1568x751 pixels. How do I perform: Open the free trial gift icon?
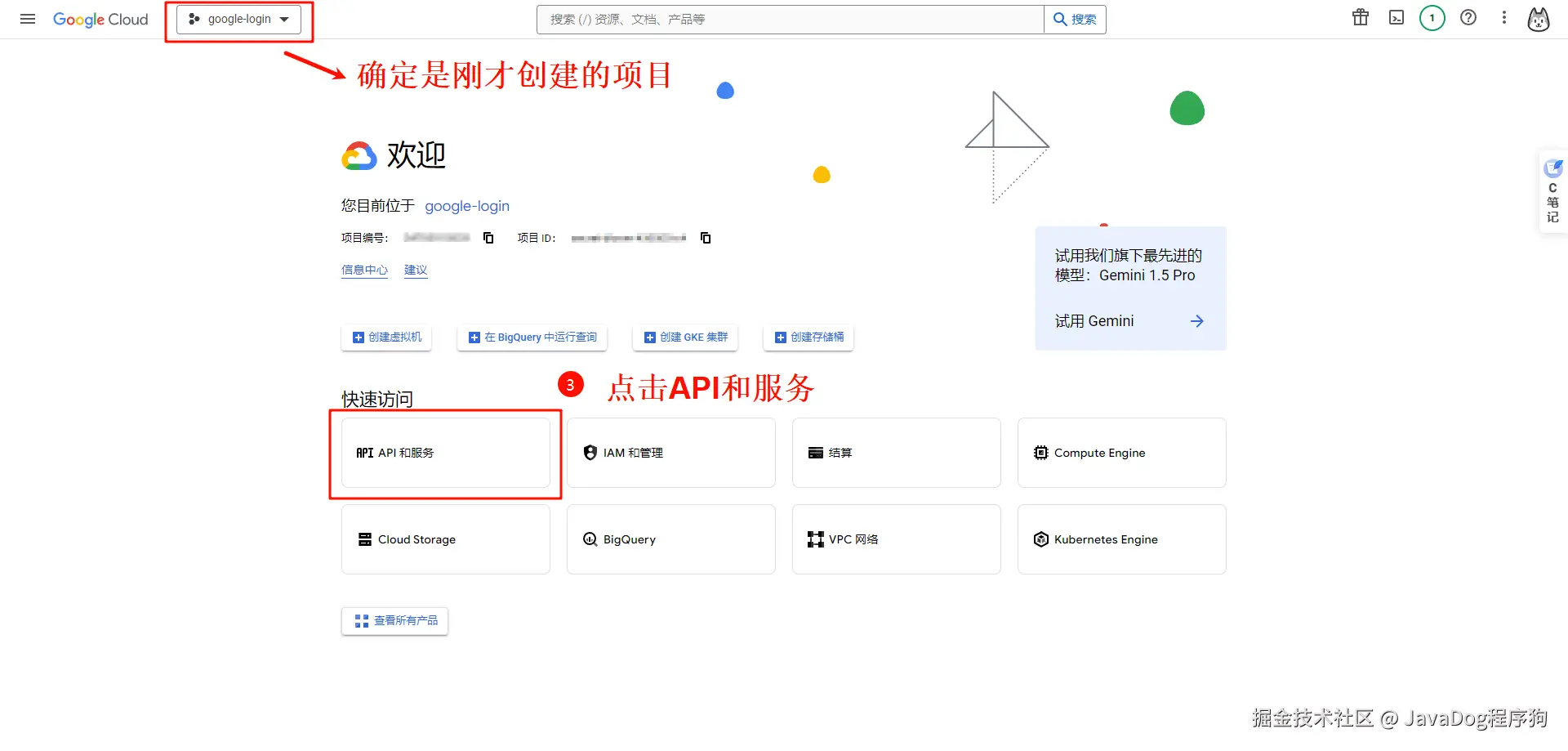pos(1361,18)
